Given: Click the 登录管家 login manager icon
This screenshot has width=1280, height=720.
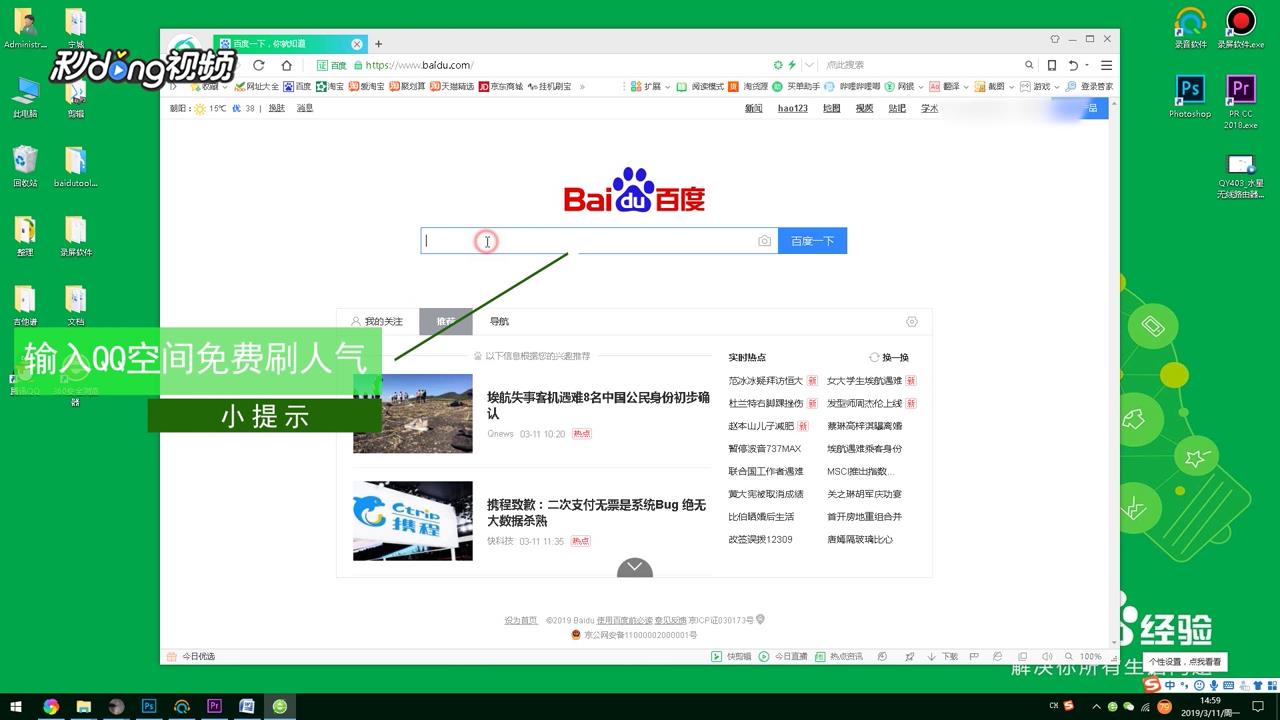Looking at the screenshot, I should [1090, 87].
